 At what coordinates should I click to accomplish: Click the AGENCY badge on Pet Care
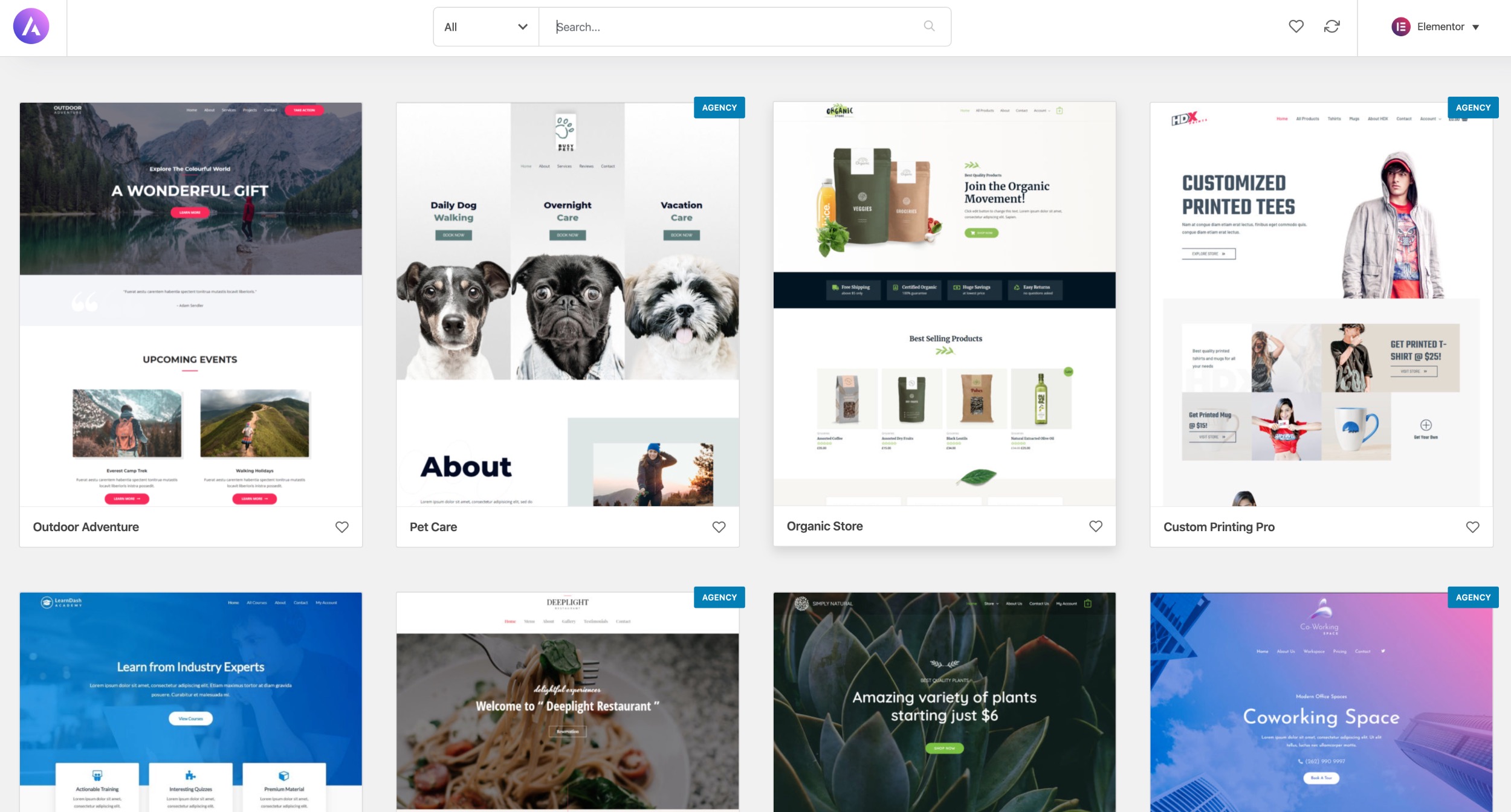pos(719,108)
